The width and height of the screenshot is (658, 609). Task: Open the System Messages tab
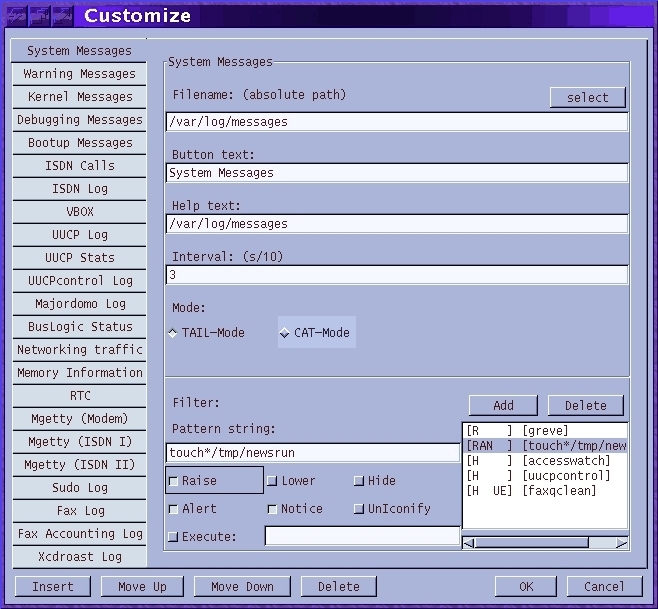[x=79, y=51]
